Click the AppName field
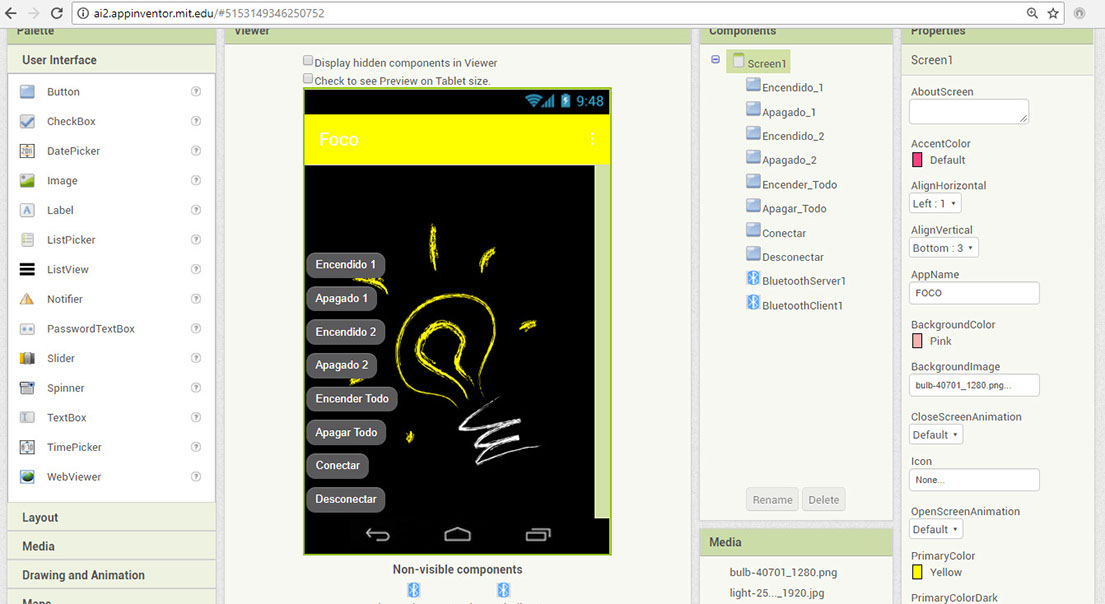This screenshot has width=1105, height=604. (974, 293)
